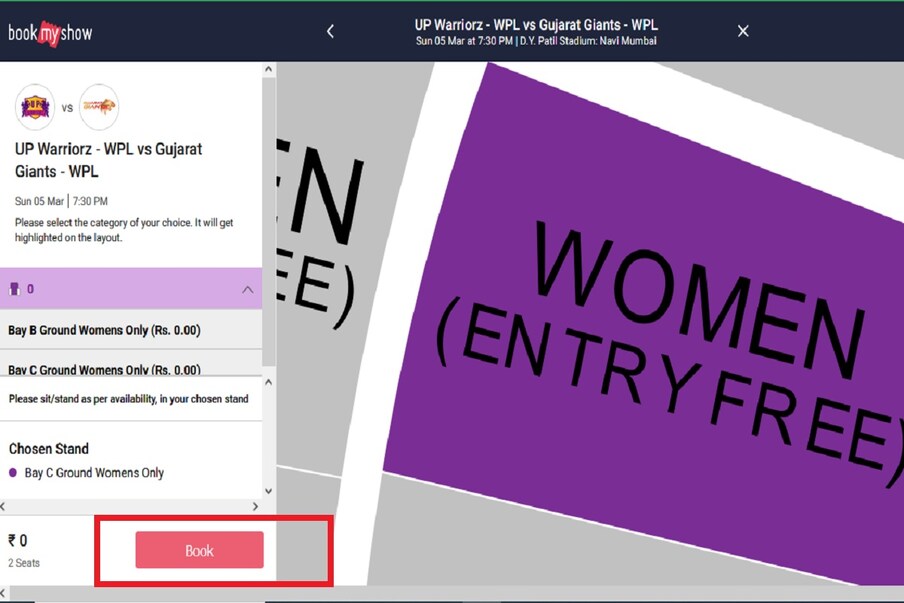Click the select category instruction text
The height and width of the screenshot is (603, 904).
click(124, 230)
